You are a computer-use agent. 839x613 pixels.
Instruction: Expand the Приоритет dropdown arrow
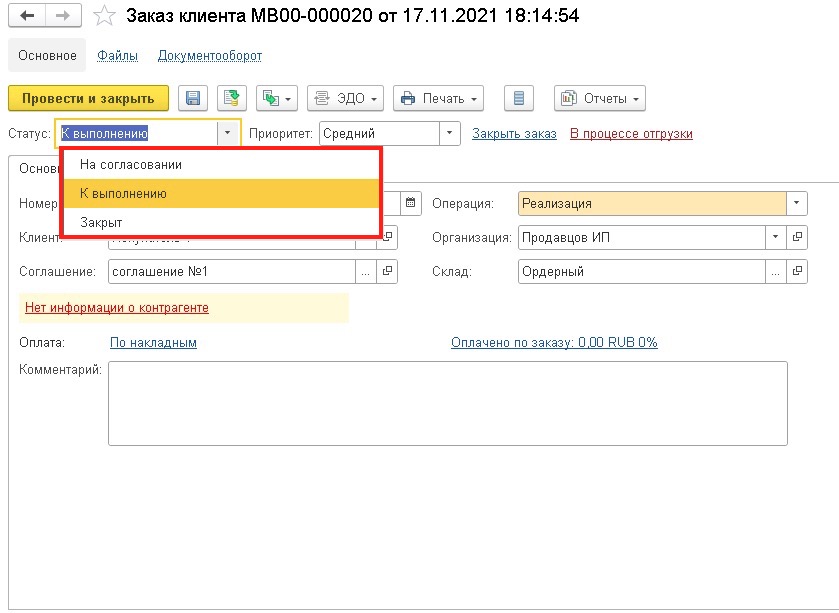pyautogui.click(x=449, y=133)
